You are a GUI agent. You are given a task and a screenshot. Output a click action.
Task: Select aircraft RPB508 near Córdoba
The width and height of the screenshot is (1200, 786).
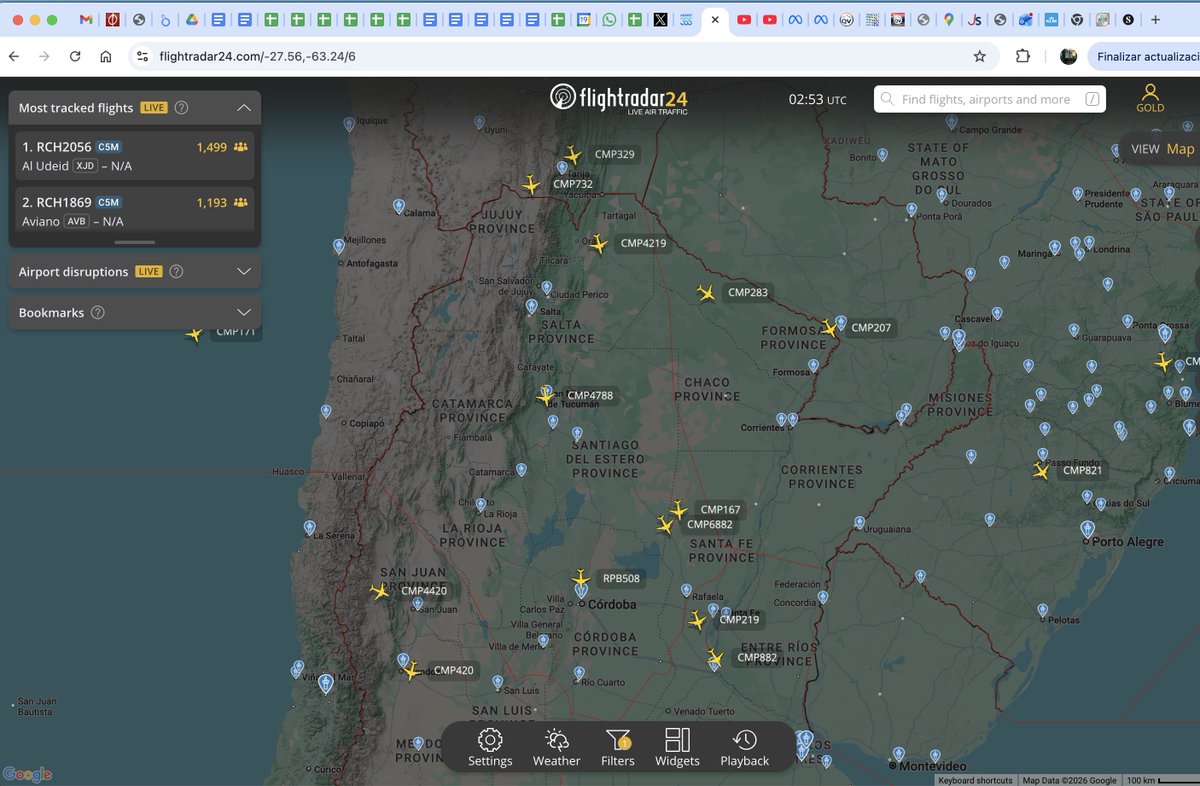tap(581, 577)
